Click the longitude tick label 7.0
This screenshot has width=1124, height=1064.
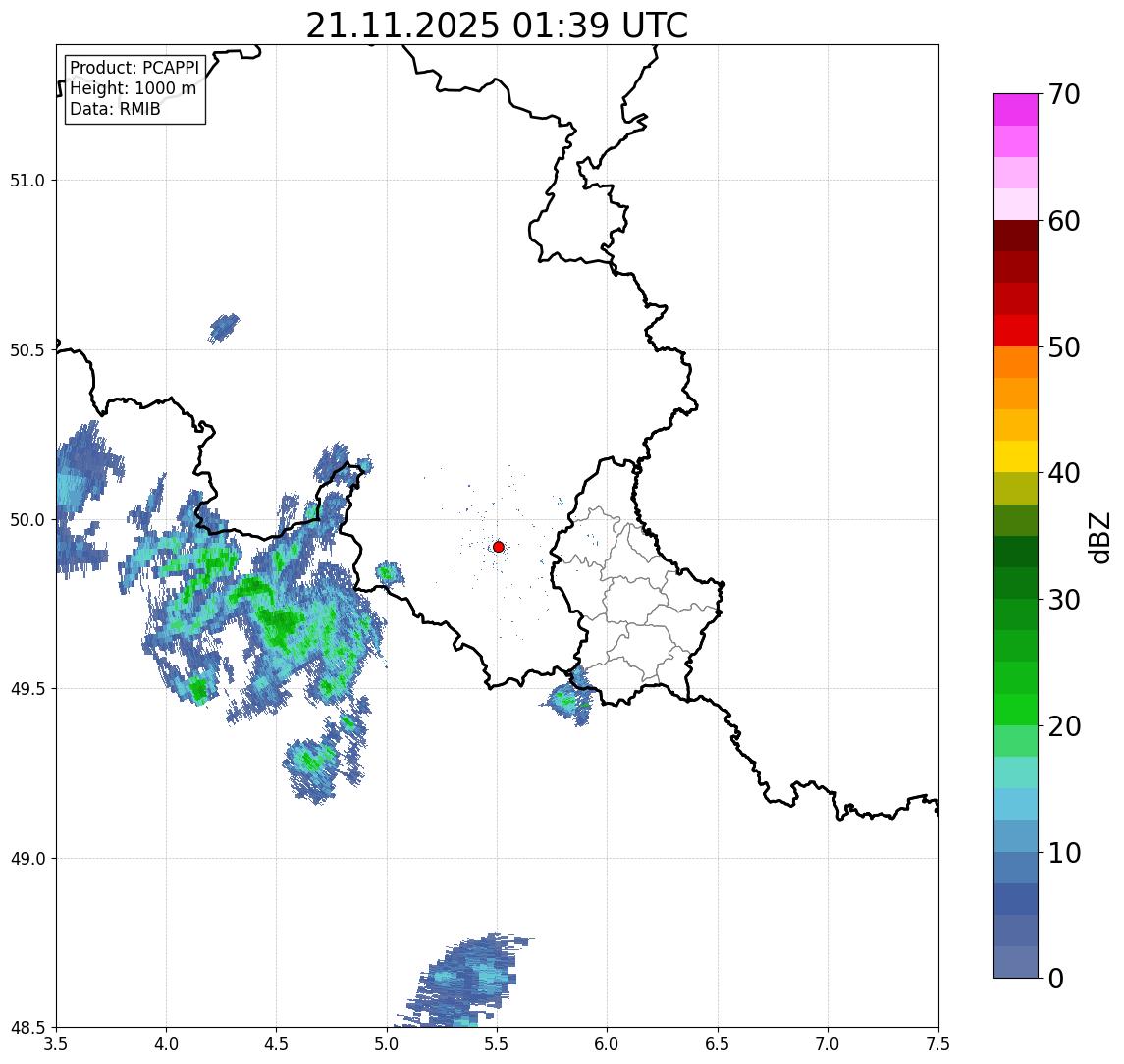click(828, 1043)
